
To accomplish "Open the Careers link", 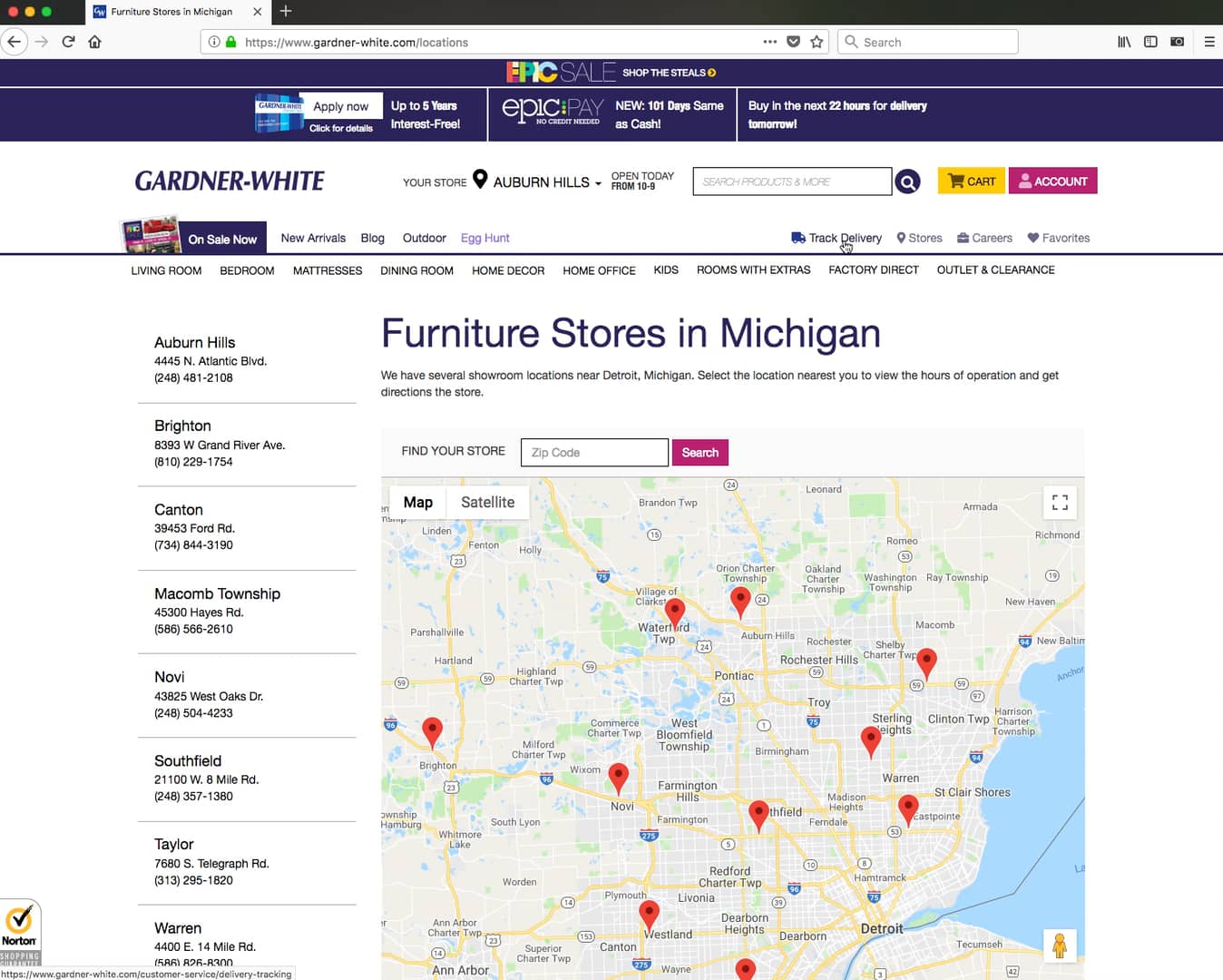I will click(984, 238).
